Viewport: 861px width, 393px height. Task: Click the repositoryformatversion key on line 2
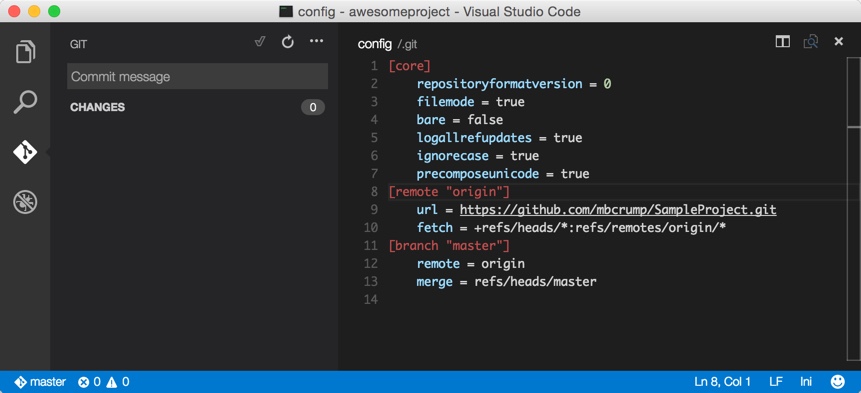click(499, 84)
